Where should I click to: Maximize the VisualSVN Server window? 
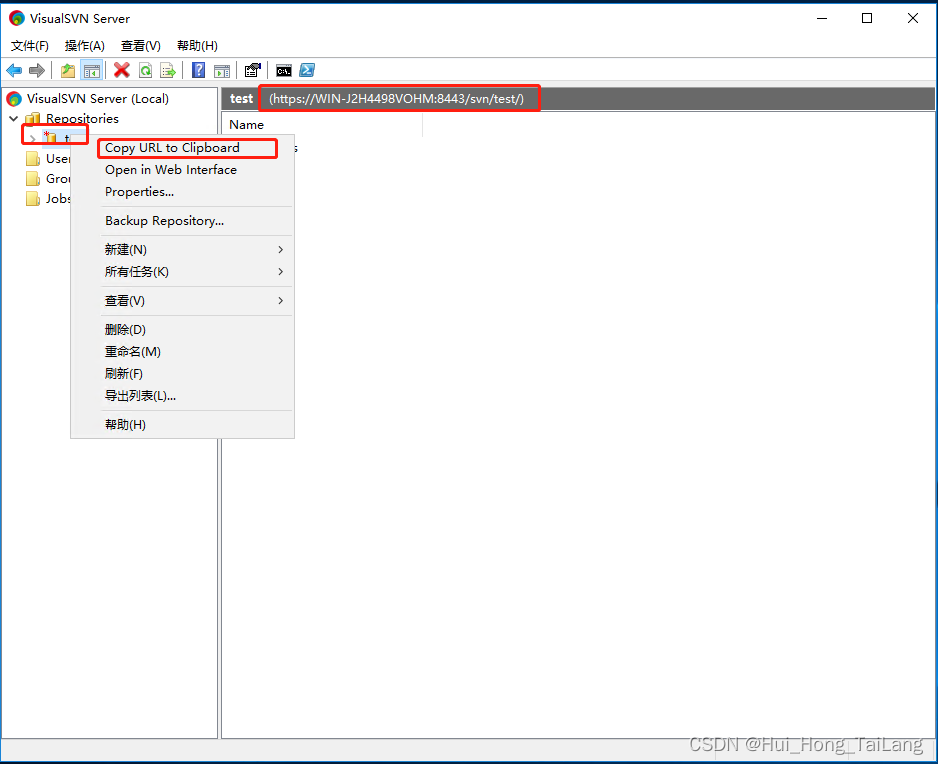867,19
